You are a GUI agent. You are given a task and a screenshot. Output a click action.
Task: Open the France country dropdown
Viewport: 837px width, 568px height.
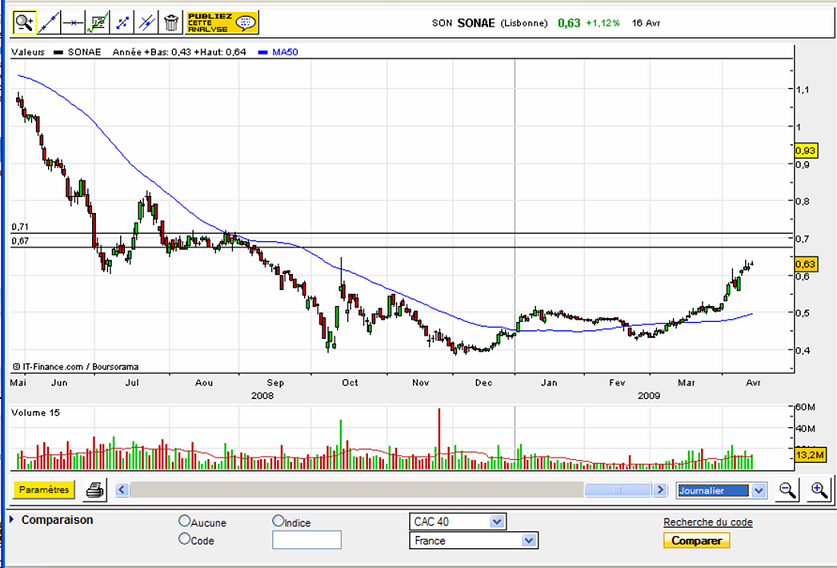click(474, 540)
